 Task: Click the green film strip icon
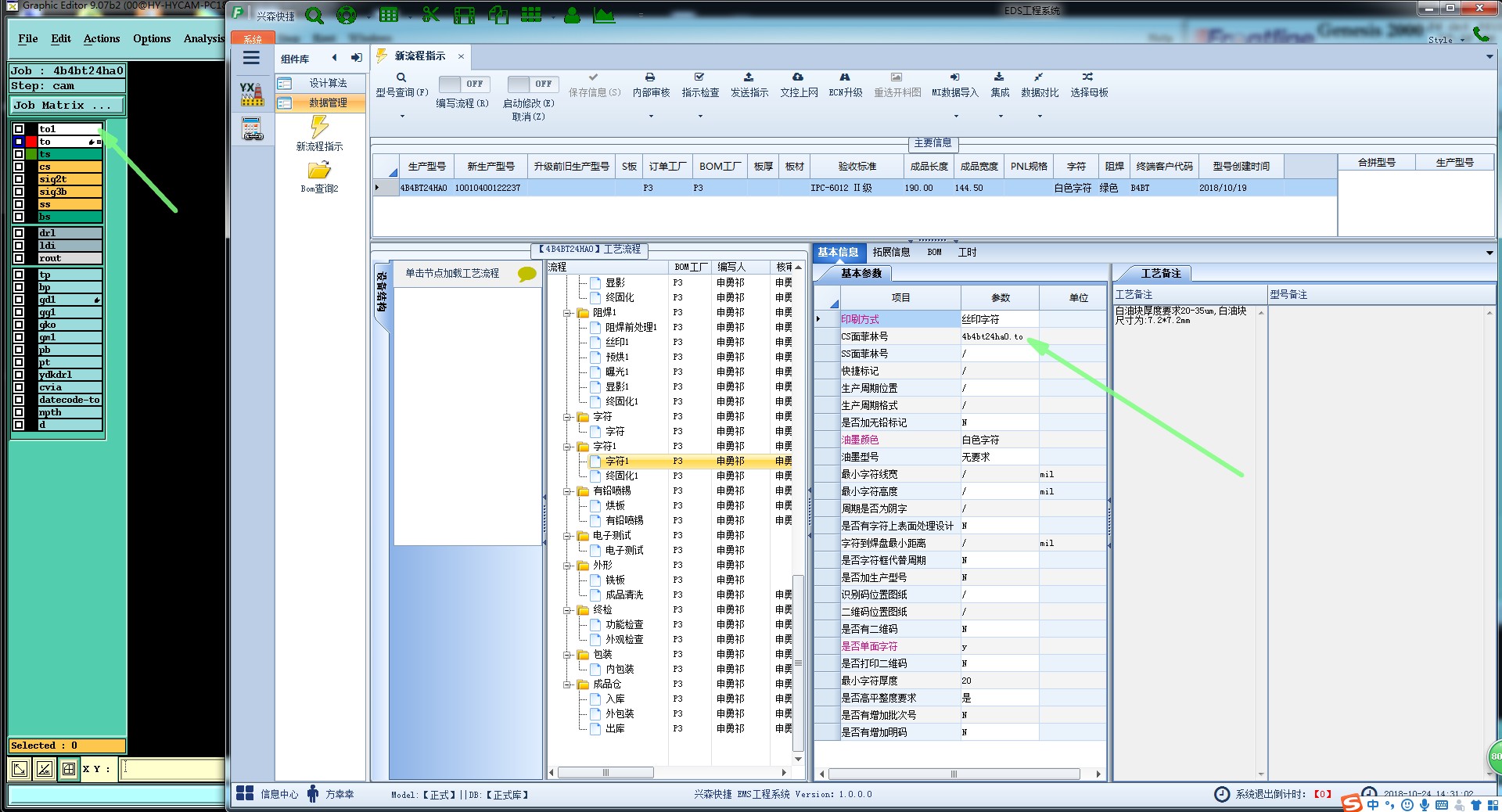464,16
